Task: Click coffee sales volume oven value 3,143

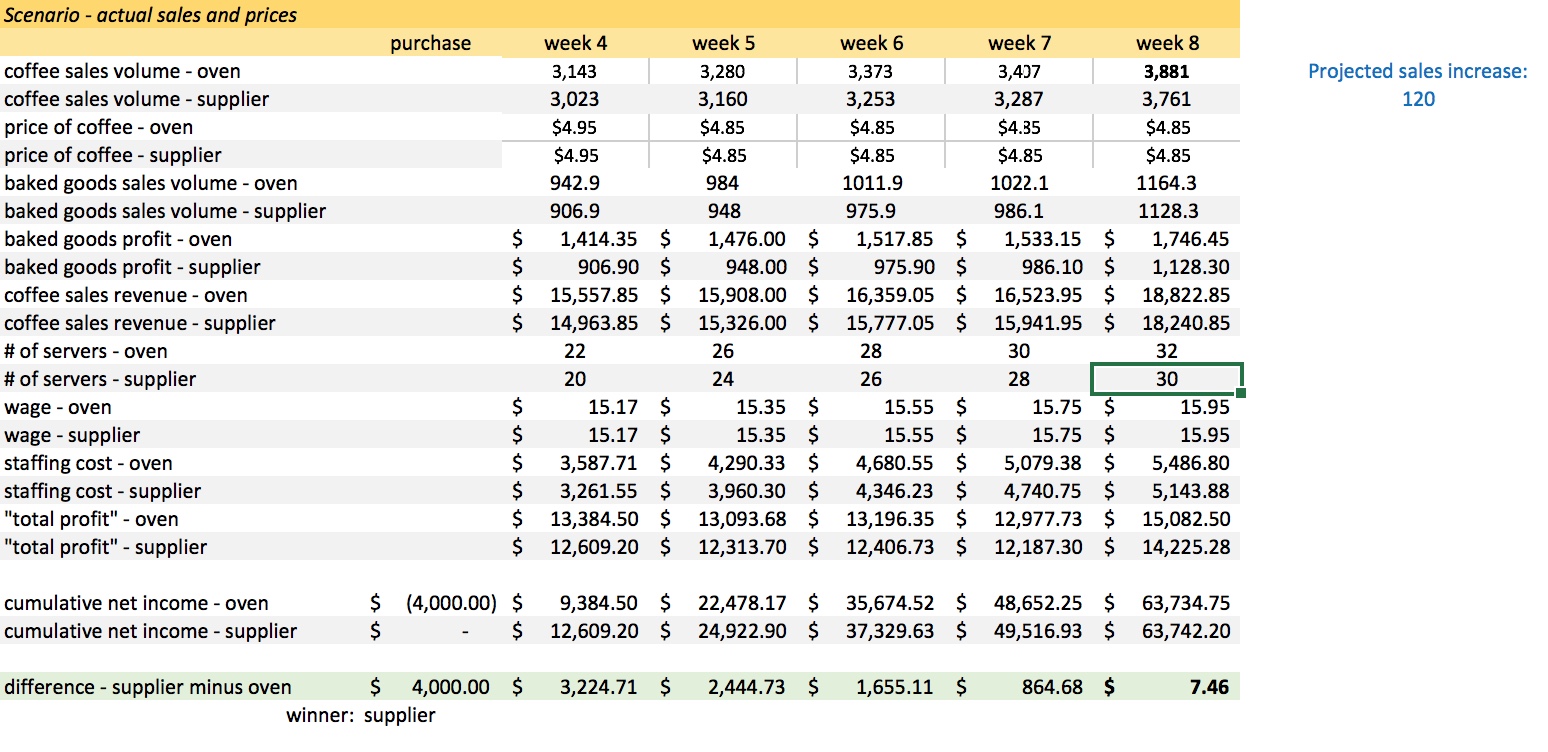Action: (x=575, y=71)
